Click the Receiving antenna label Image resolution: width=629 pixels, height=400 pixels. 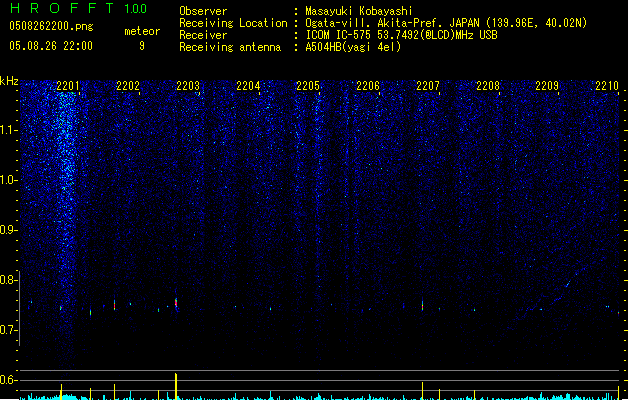click(x=230, y=47)
